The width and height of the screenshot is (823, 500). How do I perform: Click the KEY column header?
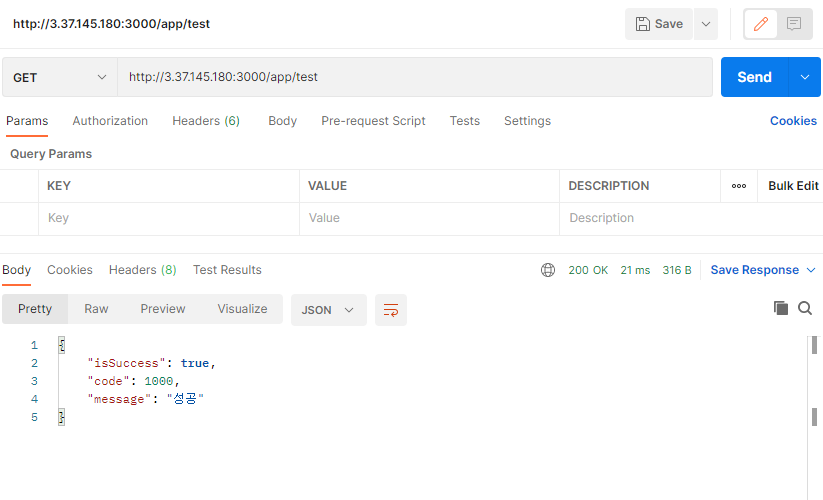[x=59, y=186]
